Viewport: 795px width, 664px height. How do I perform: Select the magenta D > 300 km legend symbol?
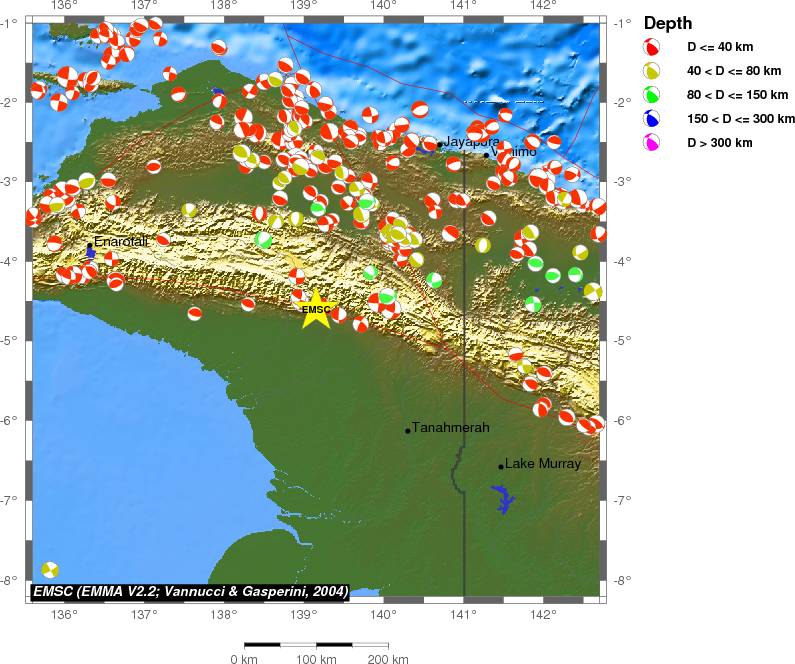pos(651,143)
